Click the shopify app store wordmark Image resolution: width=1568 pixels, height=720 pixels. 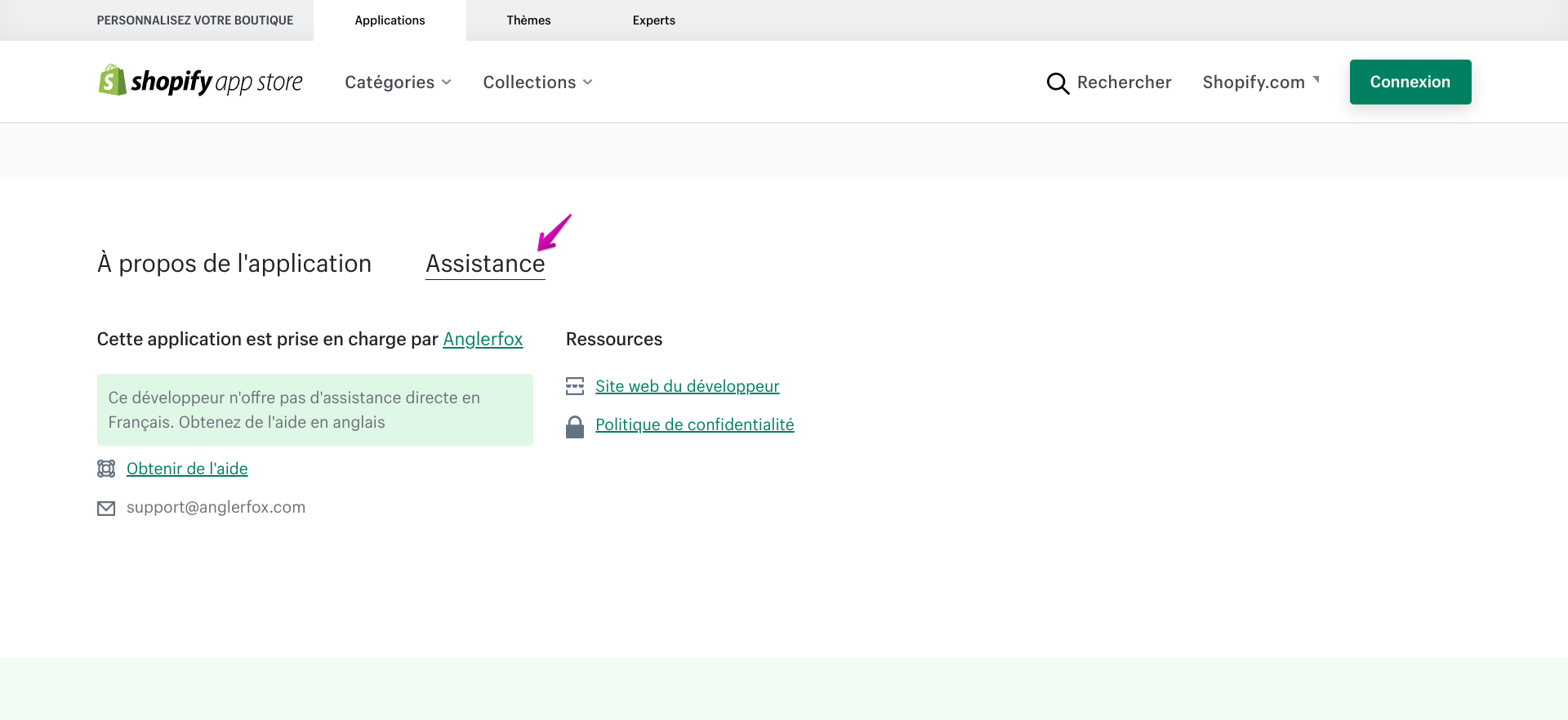[x=216, y=82]
